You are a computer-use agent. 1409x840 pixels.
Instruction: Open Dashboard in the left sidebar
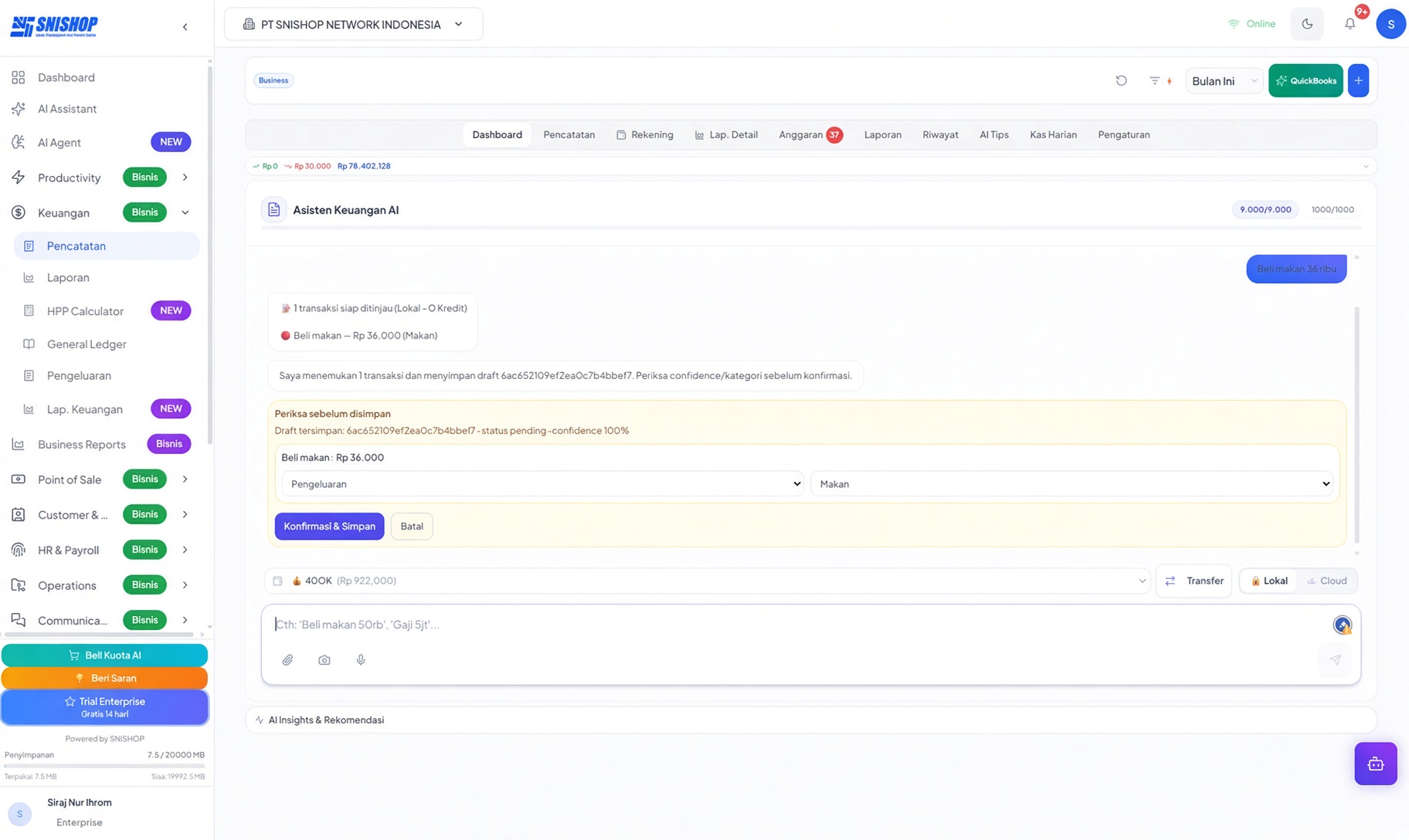[66, 77]
